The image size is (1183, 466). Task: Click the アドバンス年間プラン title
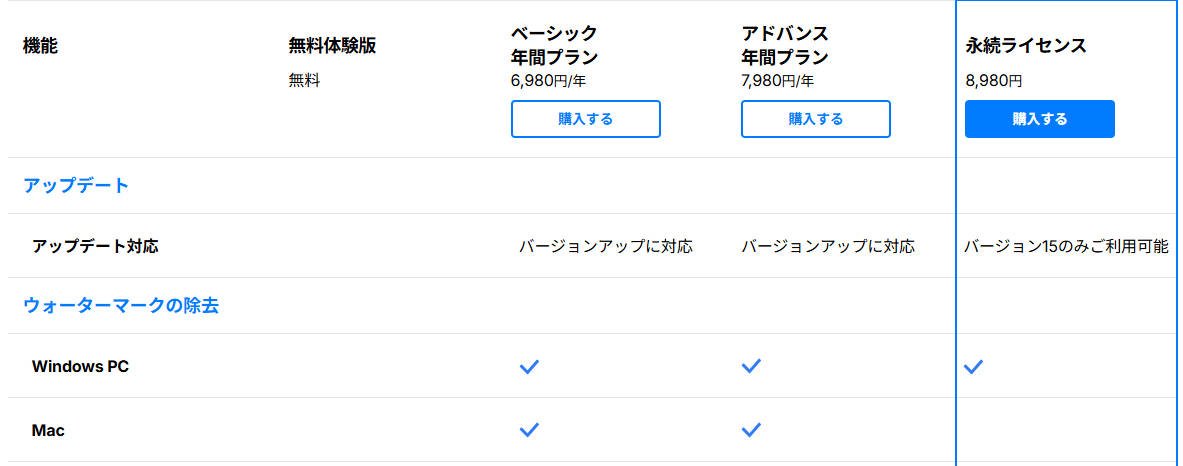(785, 46)
